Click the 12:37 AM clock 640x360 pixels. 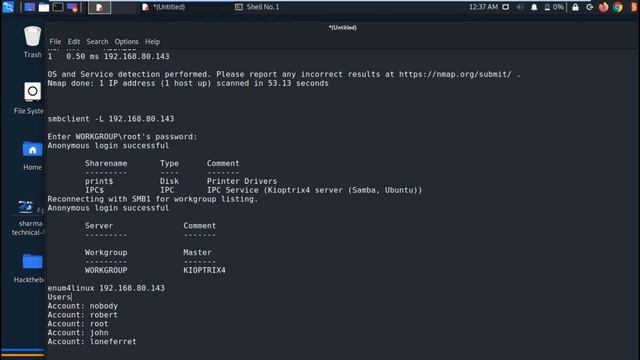coord(483,7)
